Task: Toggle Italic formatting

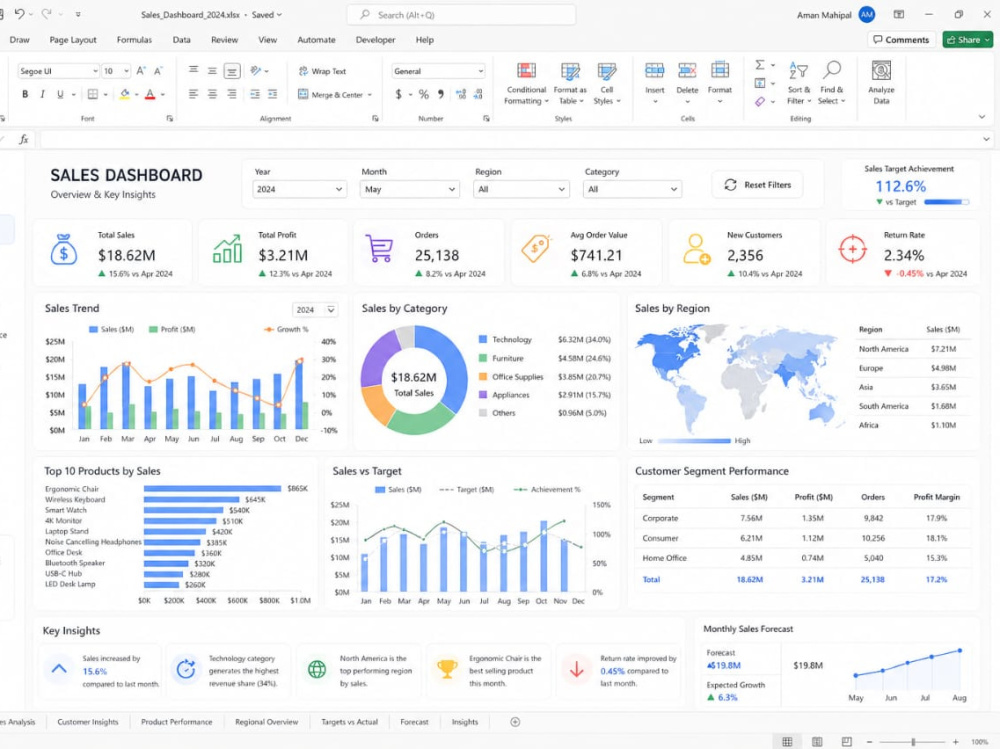Action: (x=42, y=94)
